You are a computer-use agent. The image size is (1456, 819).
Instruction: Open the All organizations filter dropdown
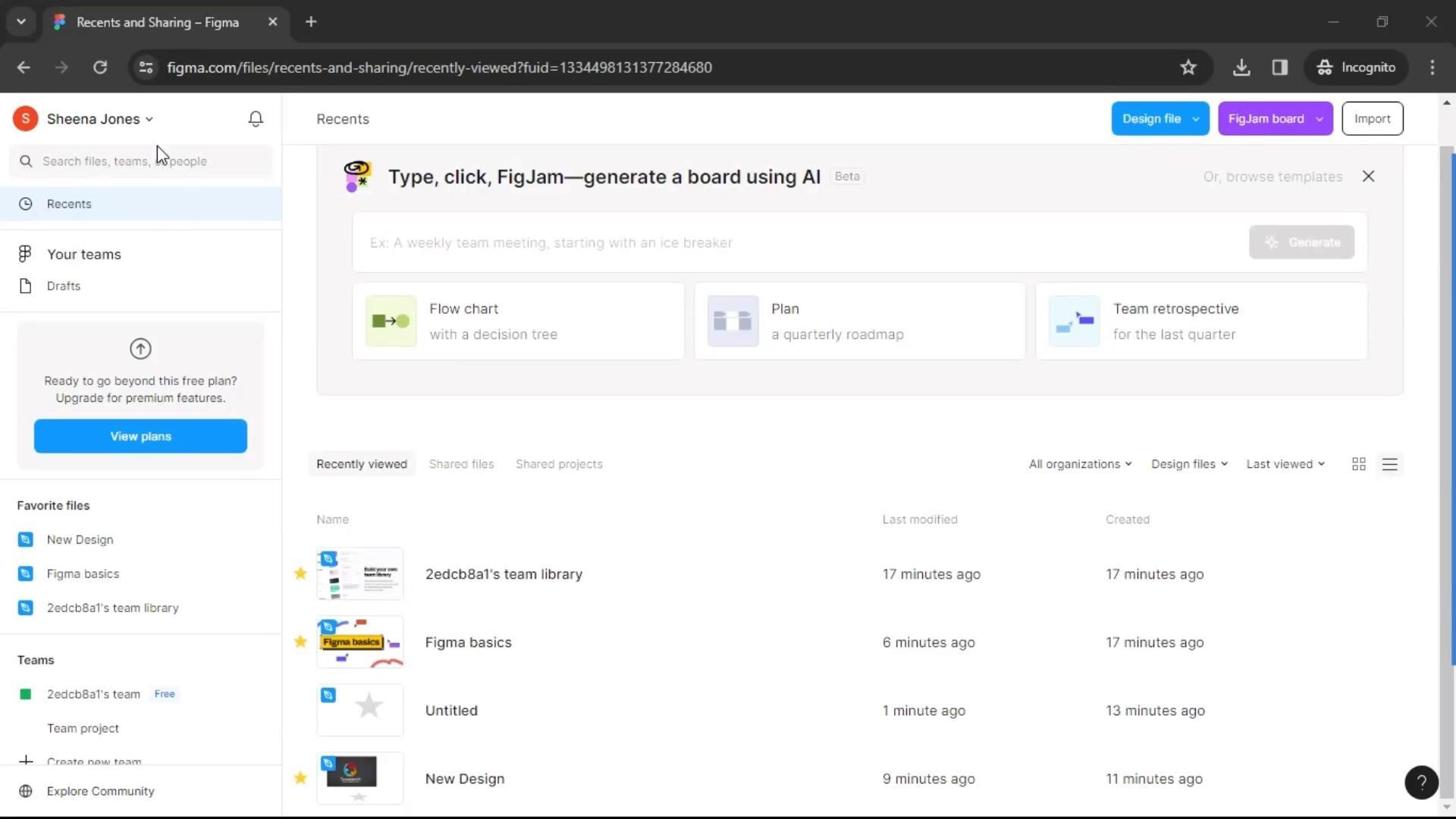[1080, 464]
